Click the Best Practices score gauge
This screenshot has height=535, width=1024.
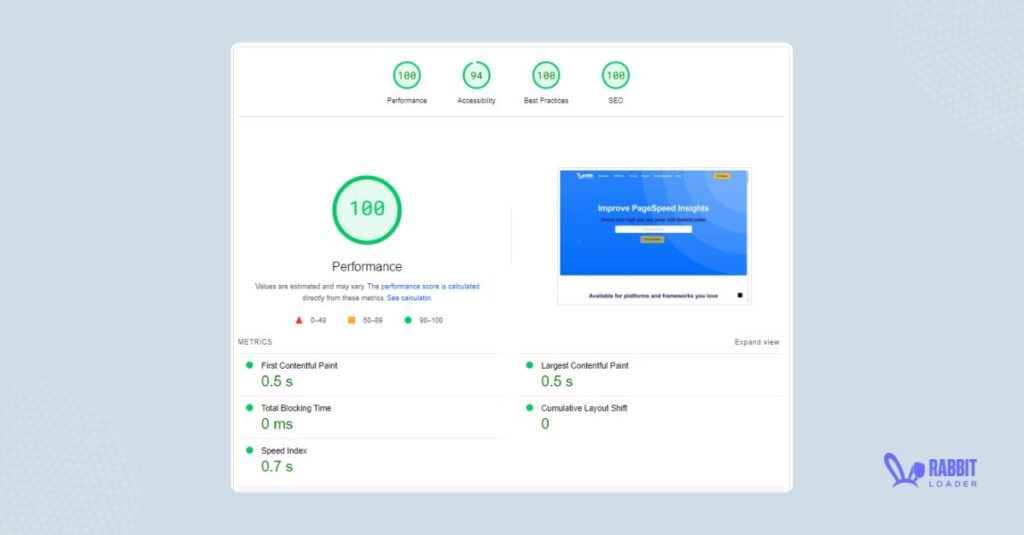[x=546, y=76]
